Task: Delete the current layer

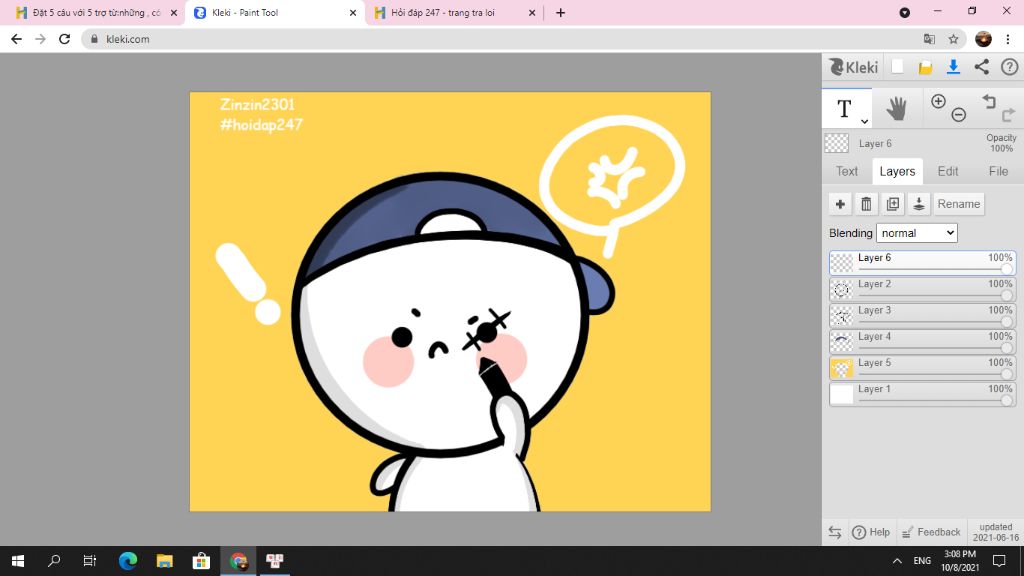Action: click(866, 204)
